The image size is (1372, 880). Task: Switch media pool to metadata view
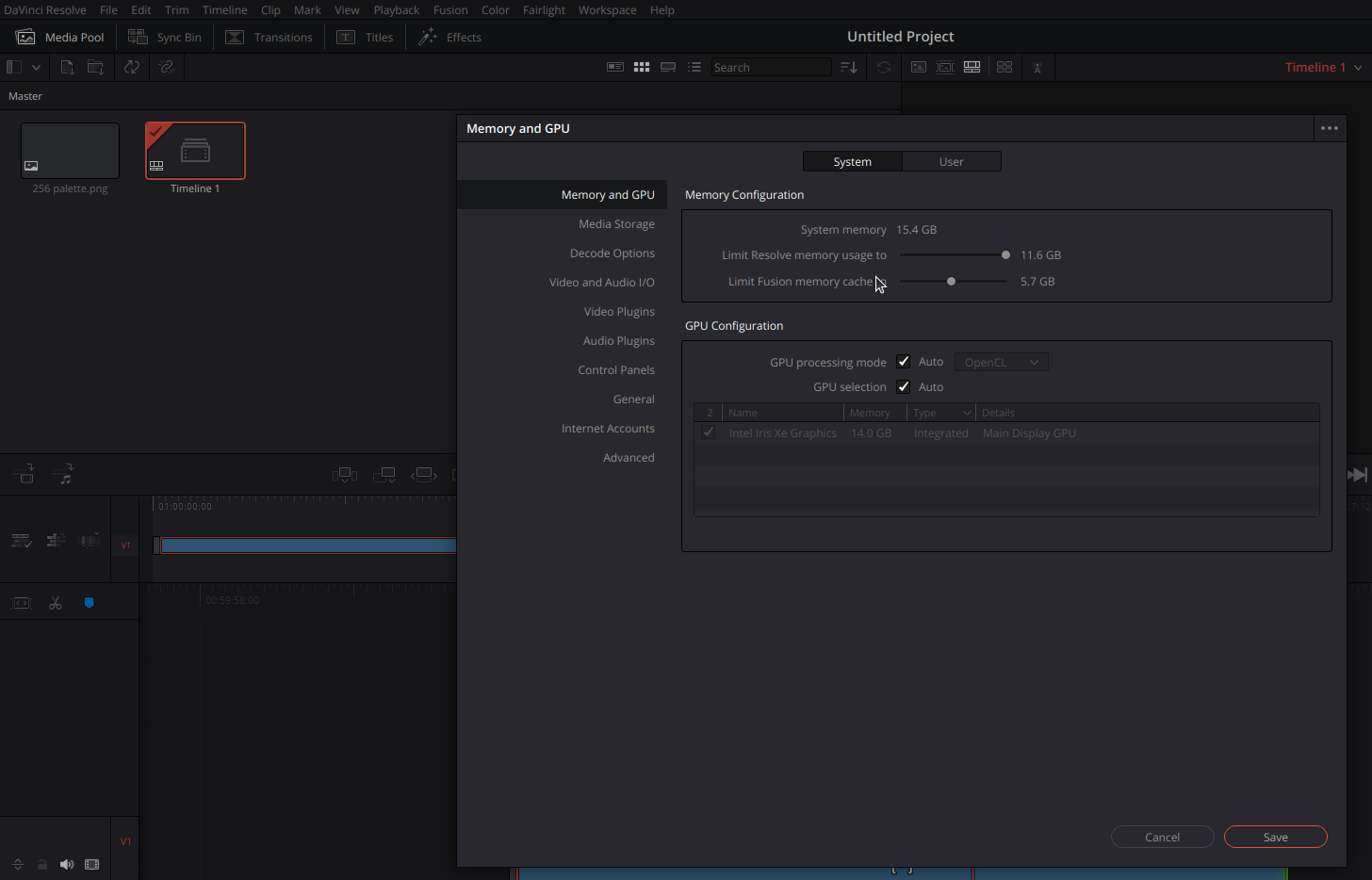point(615,67)
